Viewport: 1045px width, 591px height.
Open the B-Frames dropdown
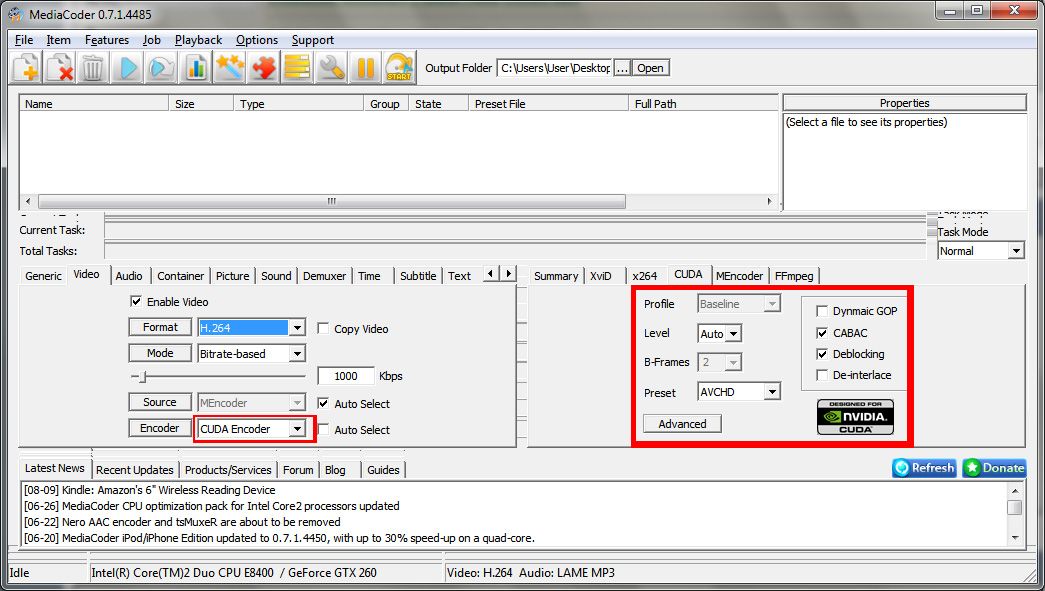[733, 362]
